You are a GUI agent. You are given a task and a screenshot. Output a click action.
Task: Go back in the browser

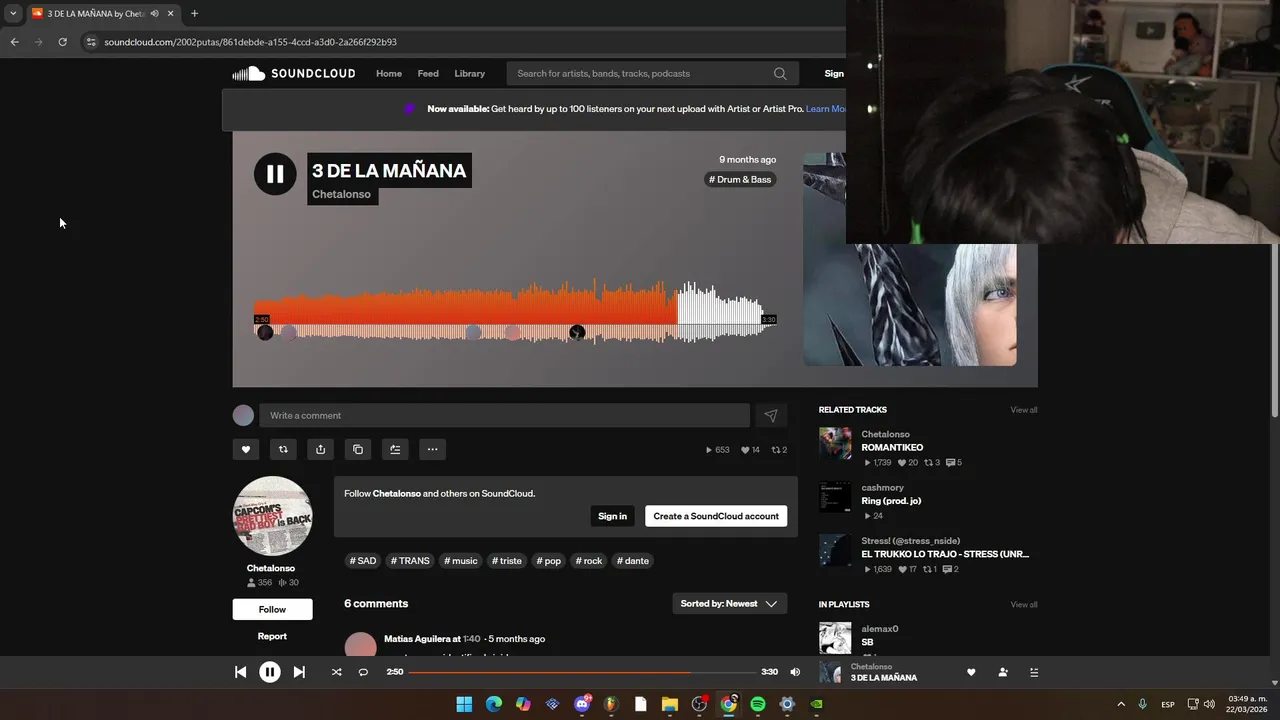14,42
